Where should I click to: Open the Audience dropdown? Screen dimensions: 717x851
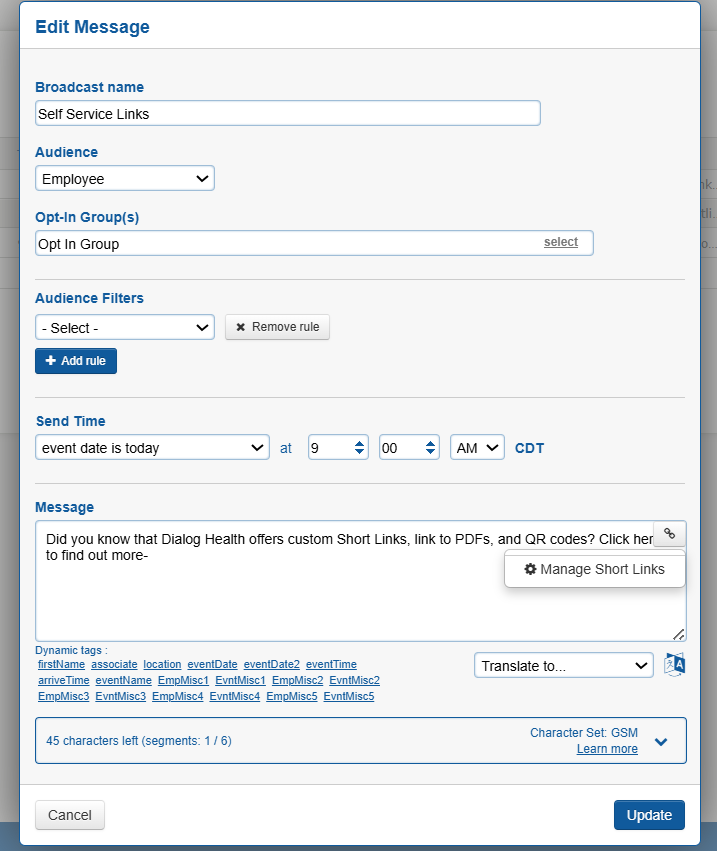coord(125,179)
